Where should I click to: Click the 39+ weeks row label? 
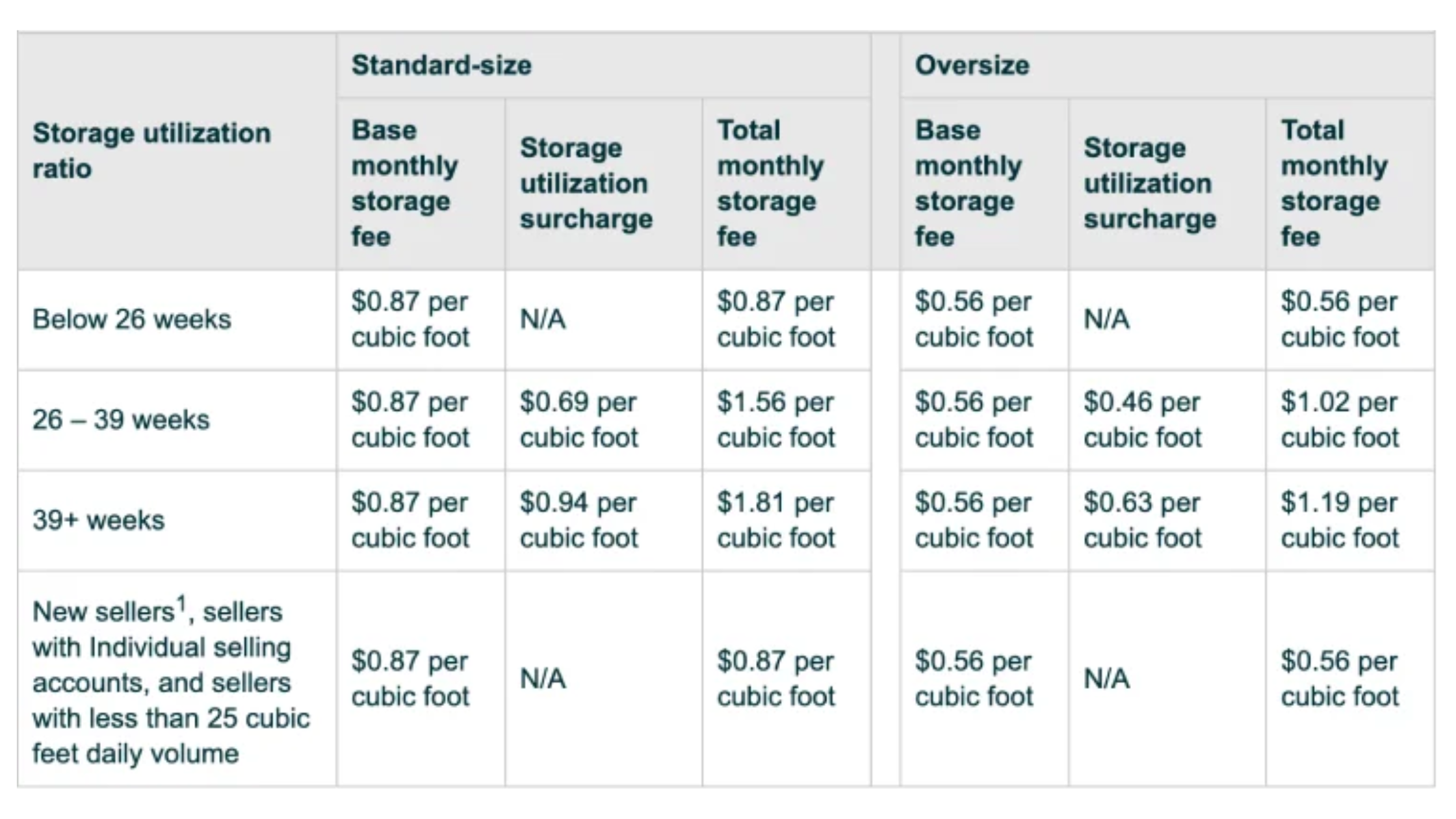(x=99, y=521)
